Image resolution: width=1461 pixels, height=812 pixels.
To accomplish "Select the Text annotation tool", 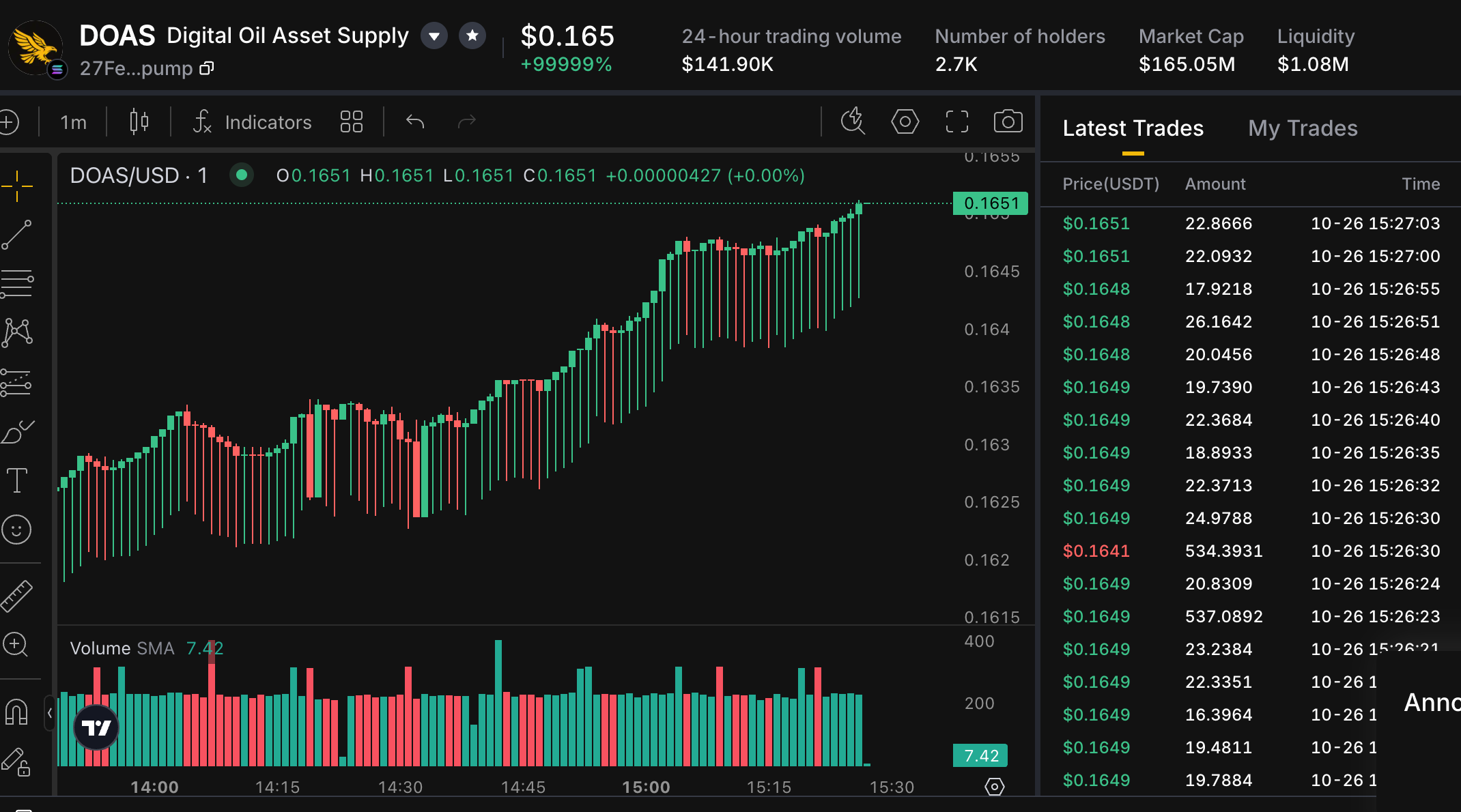I will tap(17, 480).
